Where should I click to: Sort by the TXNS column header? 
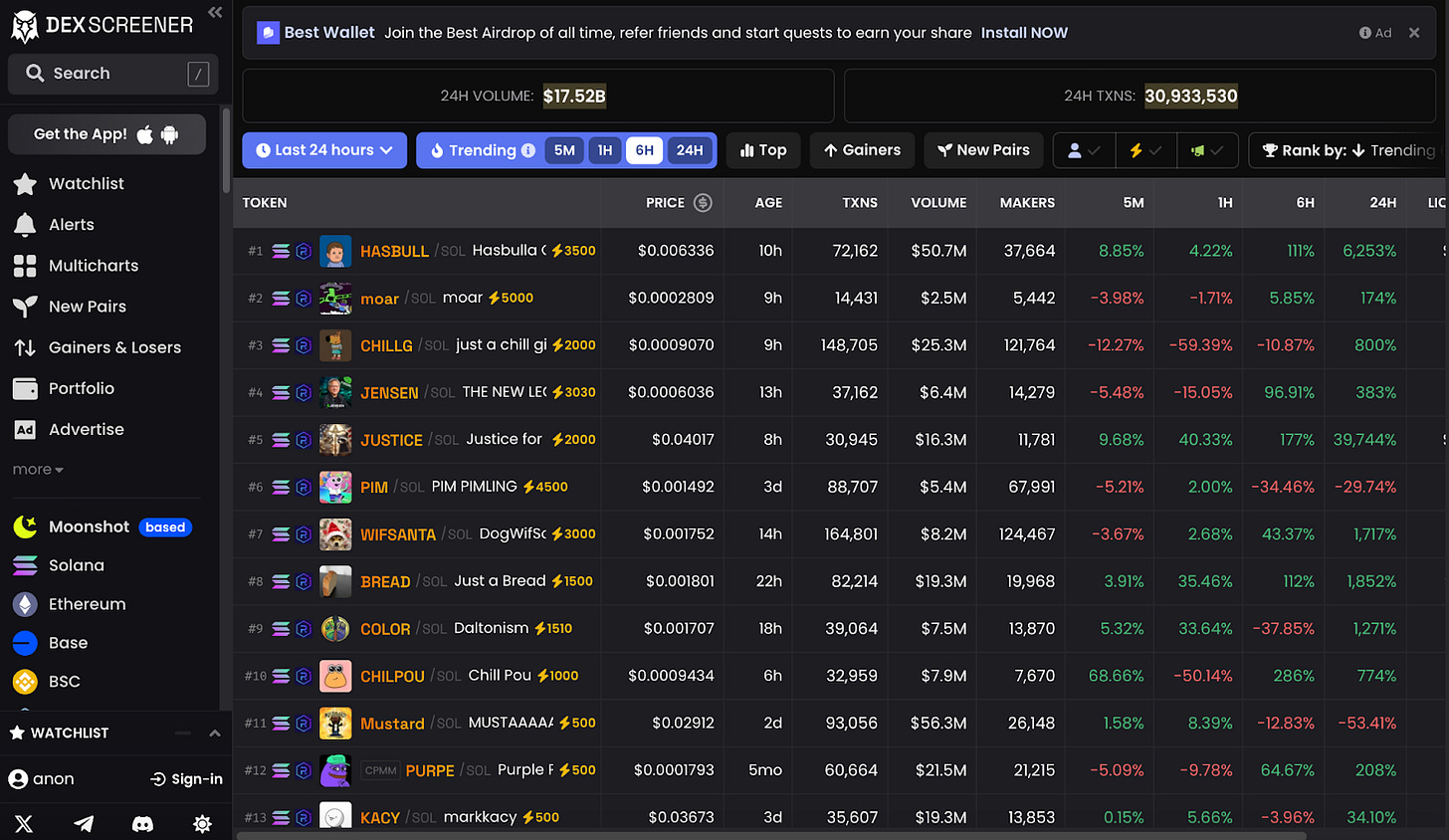point(860,203)
